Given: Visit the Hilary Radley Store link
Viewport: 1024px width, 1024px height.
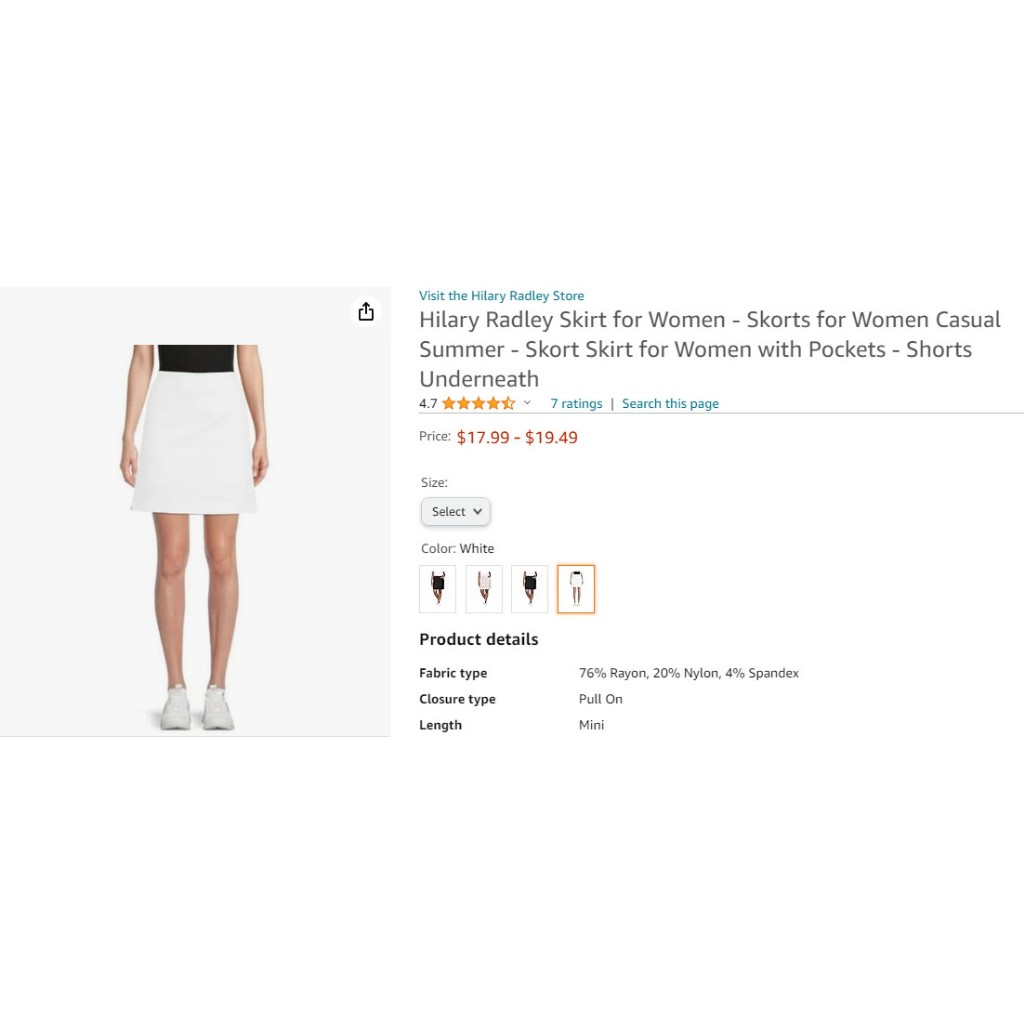Looking at the screenshot, I should (x=502, y=296).
